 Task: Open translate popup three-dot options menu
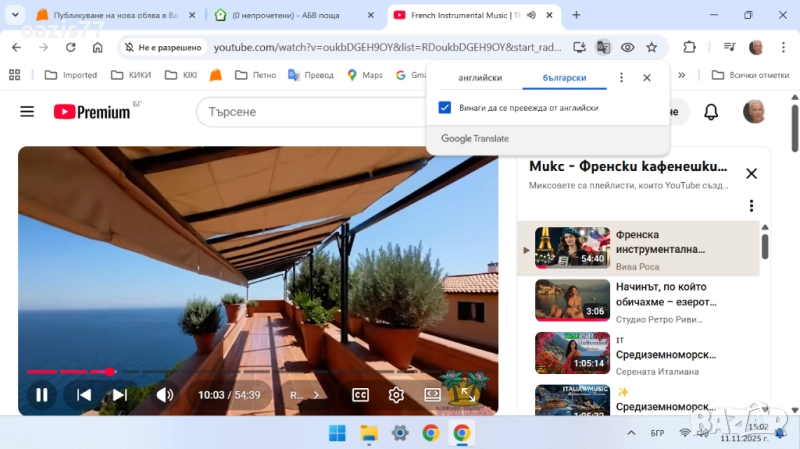click(621, 78)
